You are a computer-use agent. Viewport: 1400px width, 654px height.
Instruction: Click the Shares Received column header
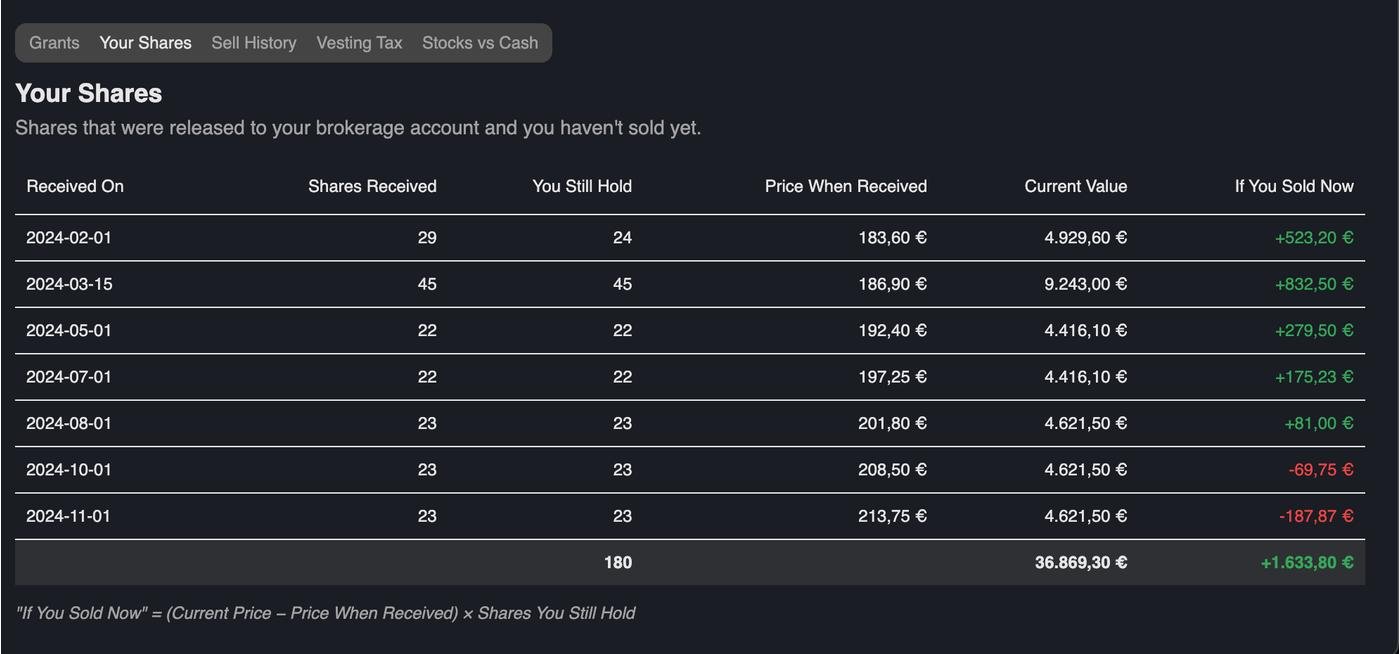[x=372, y=186]
